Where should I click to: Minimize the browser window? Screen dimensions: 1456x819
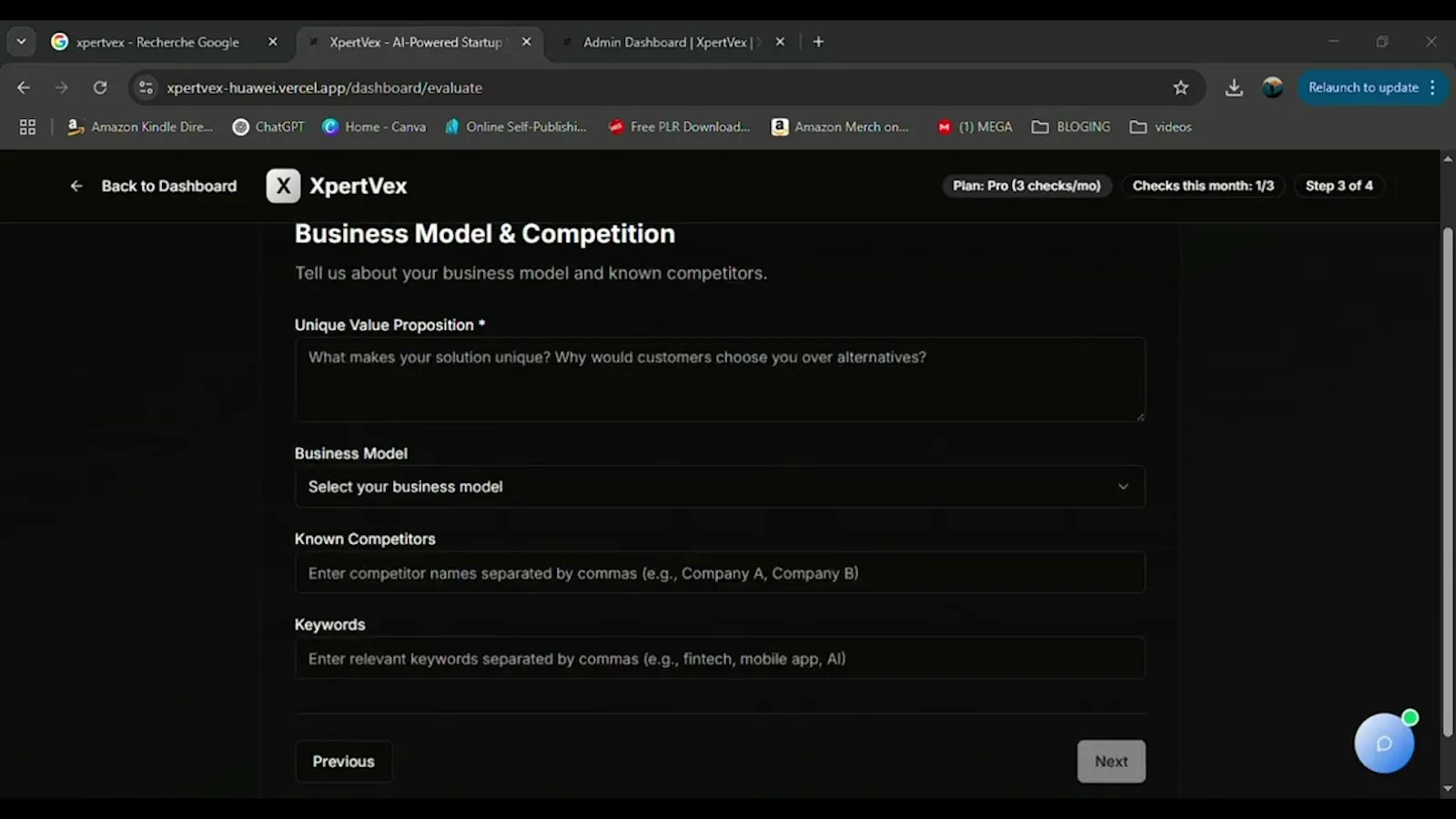pyautogui.click(x=1333, y=42)
